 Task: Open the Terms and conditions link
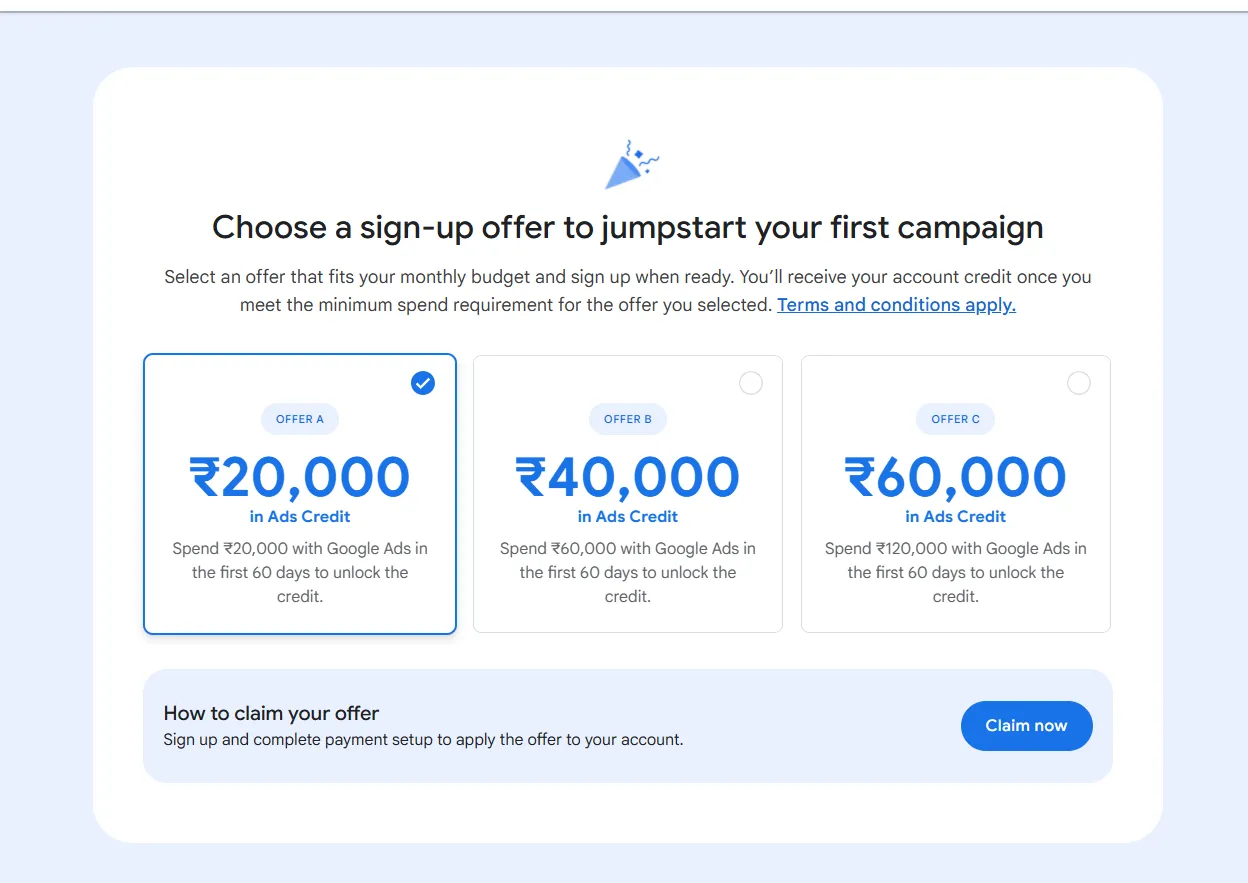tap(896, 305)
